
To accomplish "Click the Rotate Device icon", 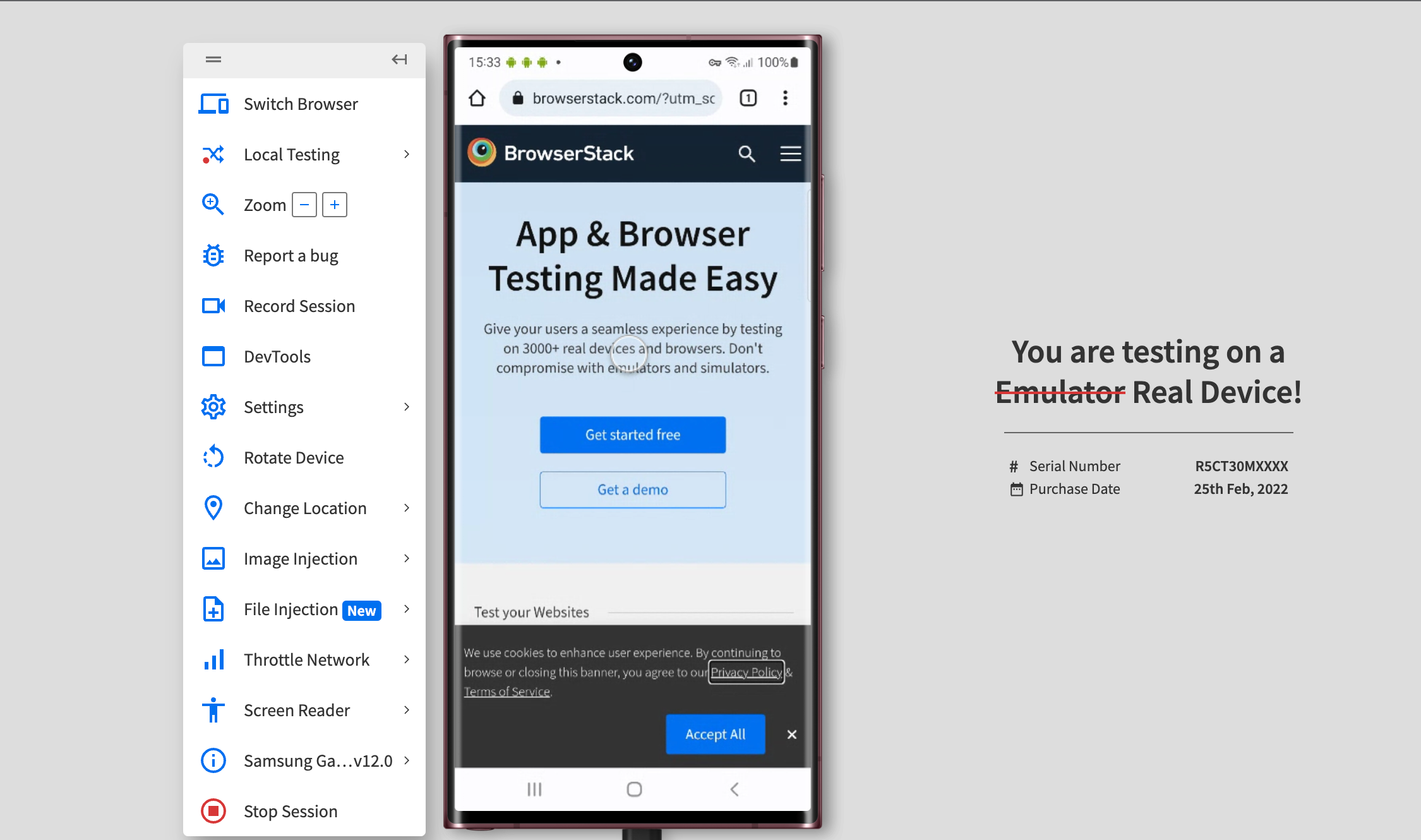I will click(213, 457).
